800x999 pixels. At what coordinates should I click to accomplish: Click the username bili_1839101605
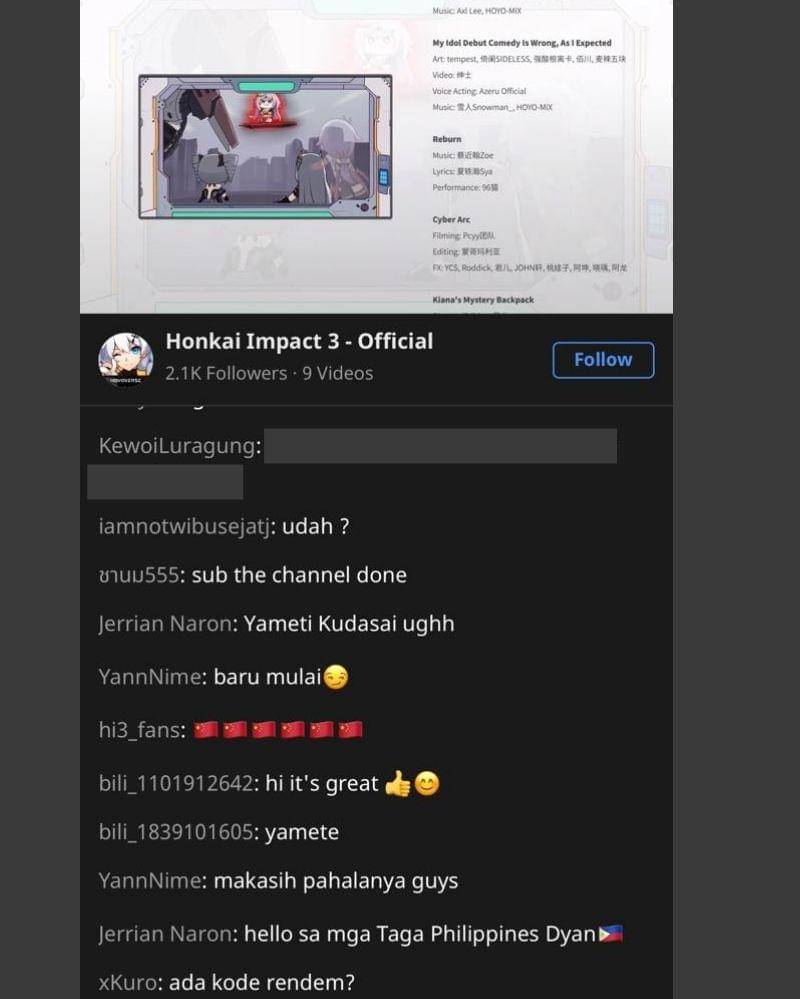click(176, 831)
